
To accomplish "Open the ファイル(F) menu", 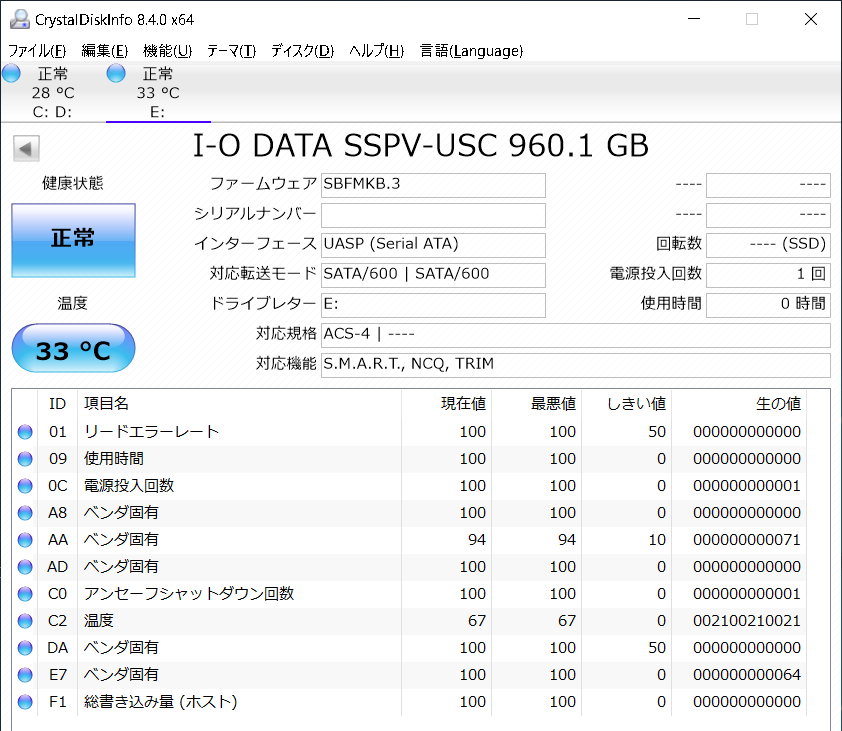I will (x=37, y=51).
